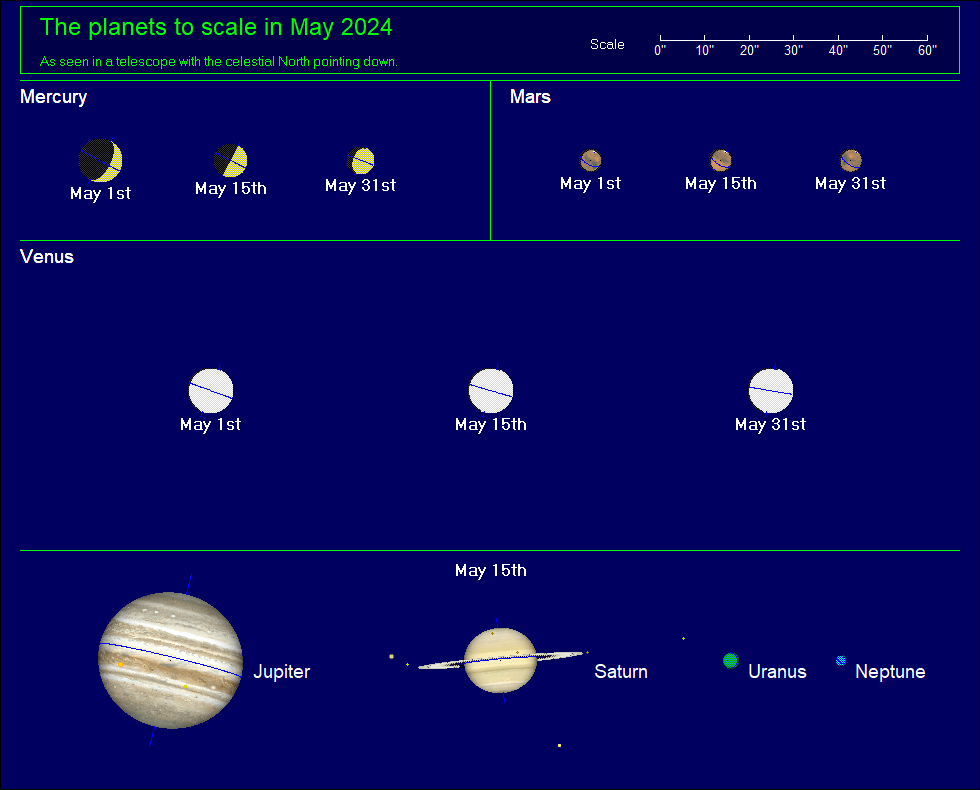This screenshot has width=980, height=790.
Task: Click the 'May 31st' label under Venus
Action: 771,424
